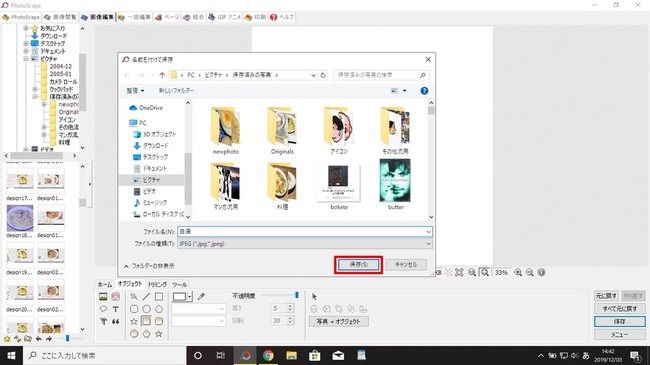Viewport: 650px width, 365px height.
Task: Select the filled pentagon shape tool
Action: click(x=146, y=333)
